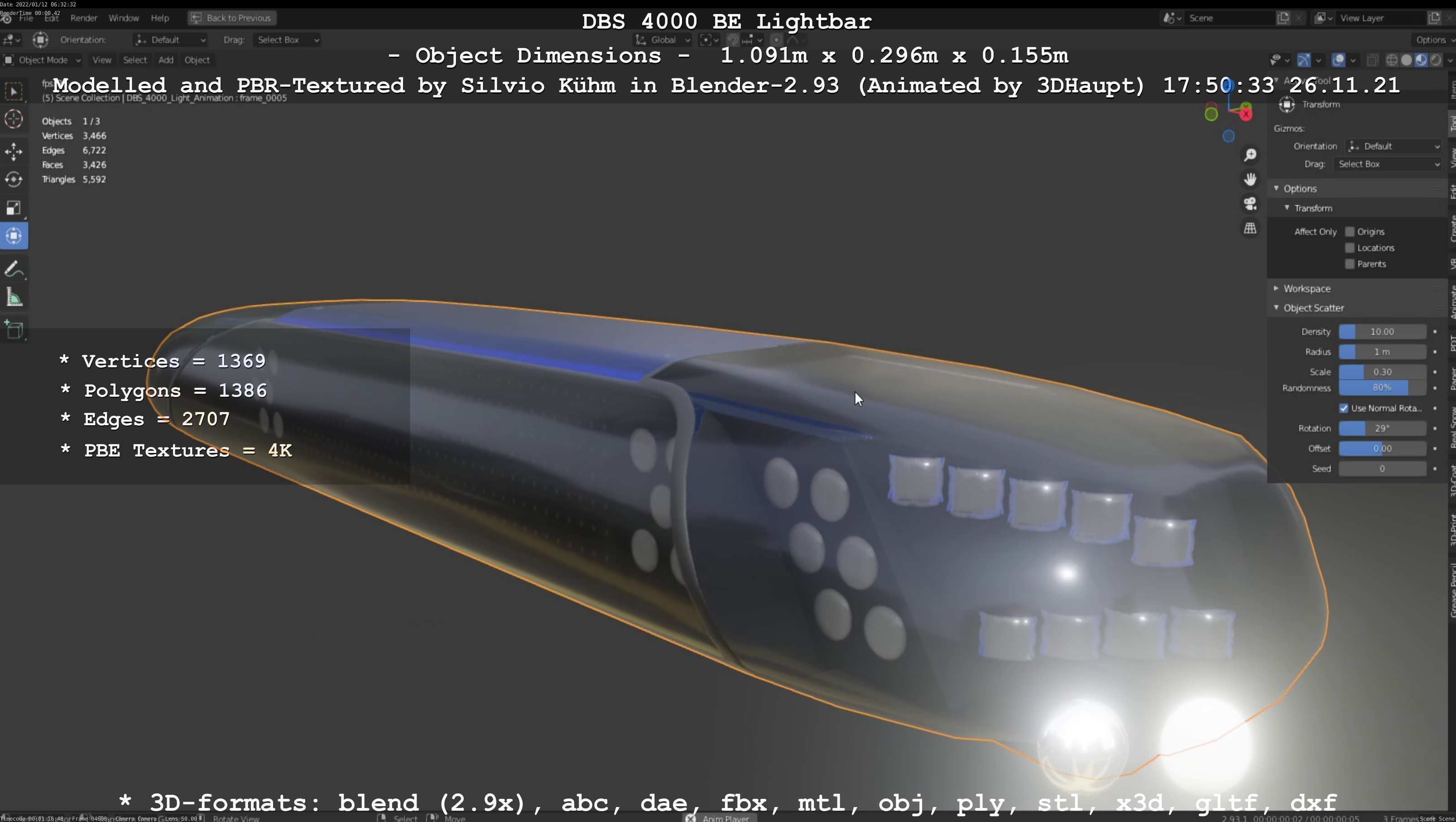Adjust the Randomness 80% slider

[x=1382, y=388]
